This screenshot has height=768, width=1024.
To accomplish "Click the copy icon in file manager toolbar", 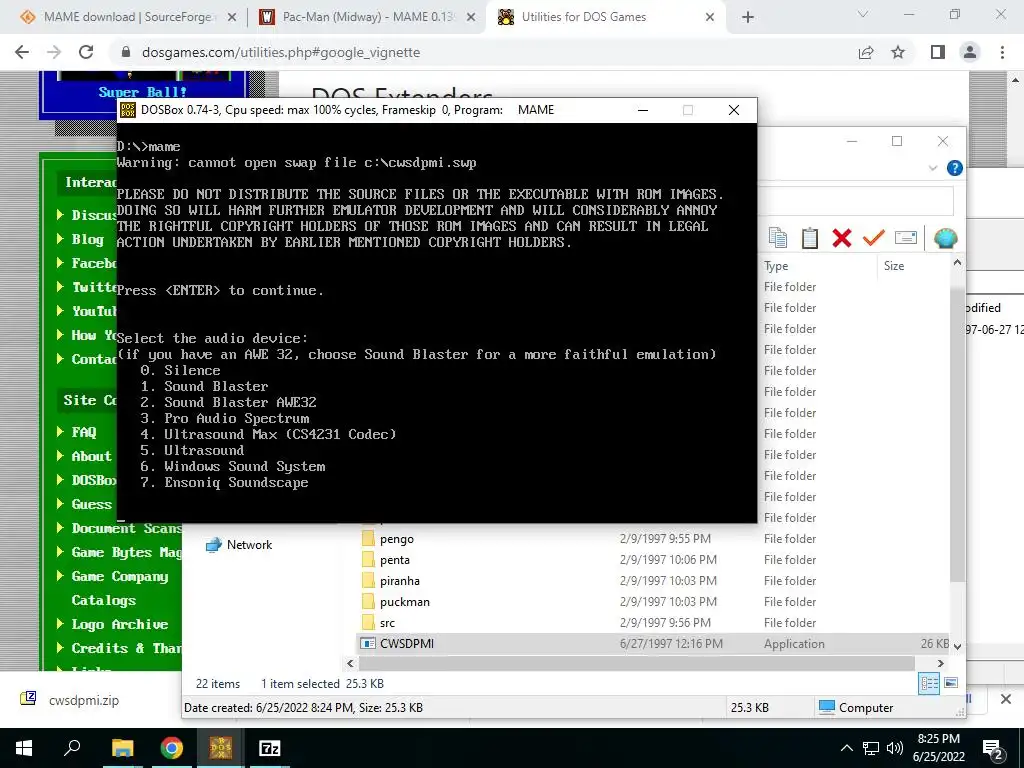I will tap(778, 238).
